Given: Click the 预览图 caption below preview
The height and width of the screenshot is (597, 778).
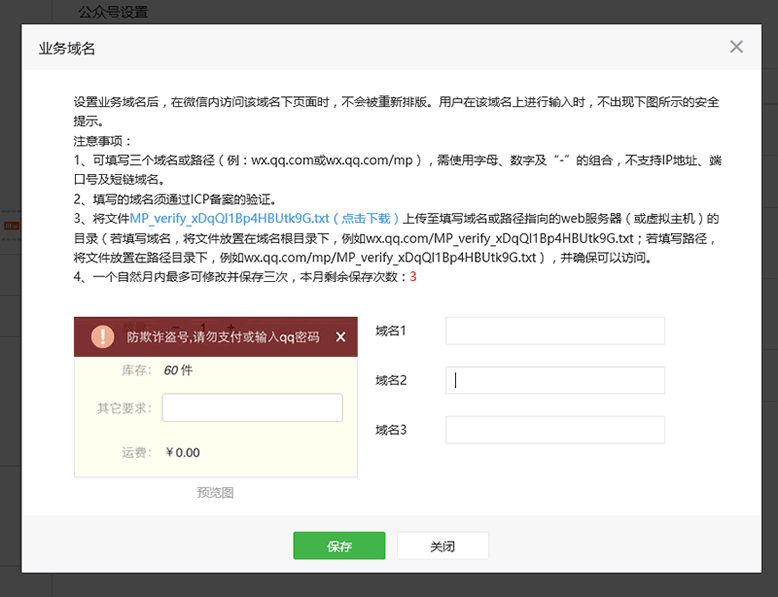Looking at the screenshot, I should (x=215, y=493).
